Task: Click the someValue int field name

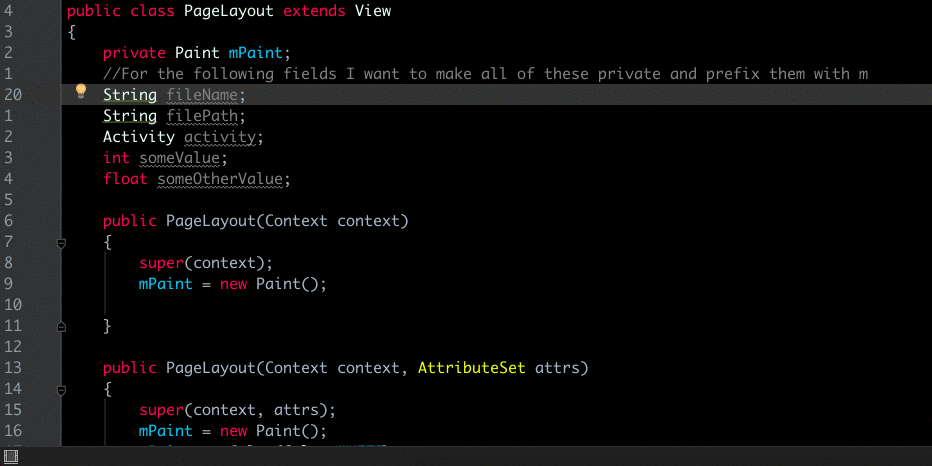Action: pyautogui.click(x=180, y=158)
